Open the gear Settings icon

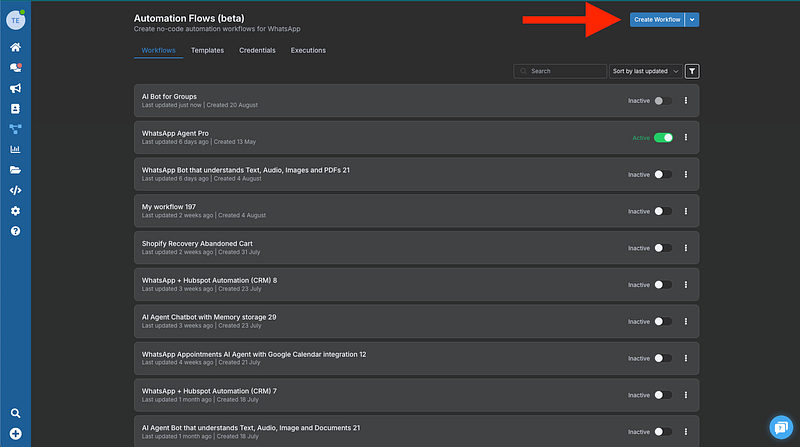[x=15, y=211]
